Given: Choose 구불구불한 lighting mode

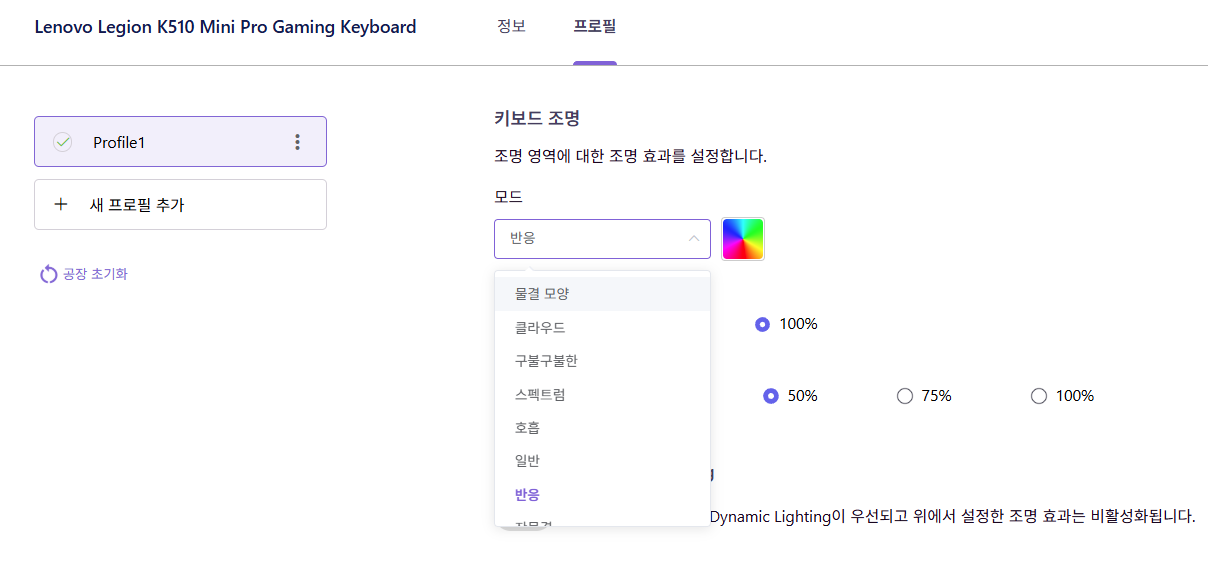Looking at the screenshot, I should click(x=602, y=361).
